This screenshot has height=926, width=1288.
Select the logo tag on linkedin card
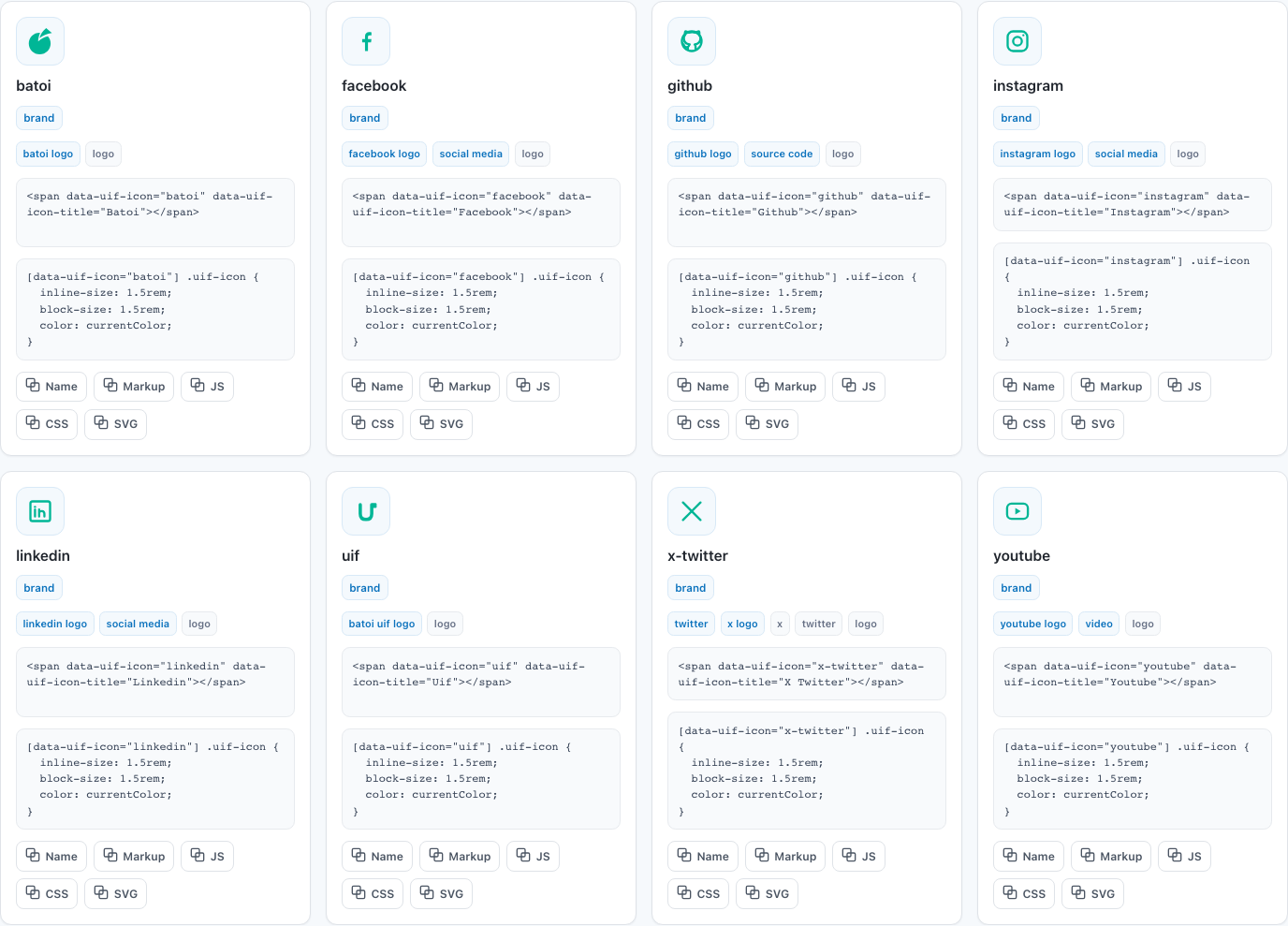tap(199, 625)
